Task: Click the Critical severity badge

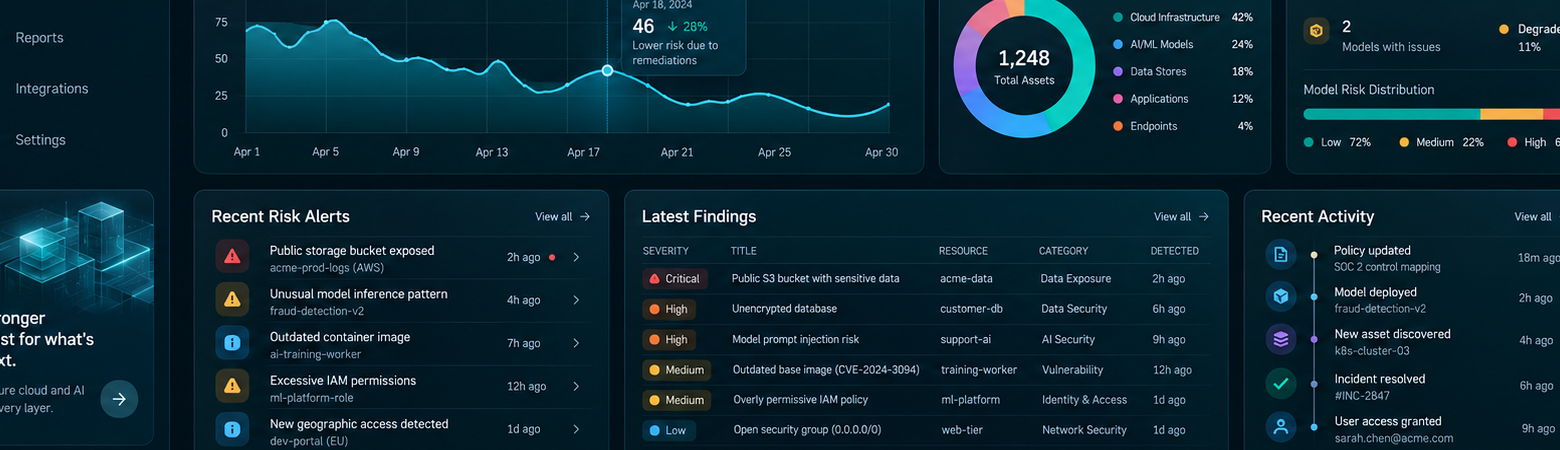Action: (x=675, y=279)
